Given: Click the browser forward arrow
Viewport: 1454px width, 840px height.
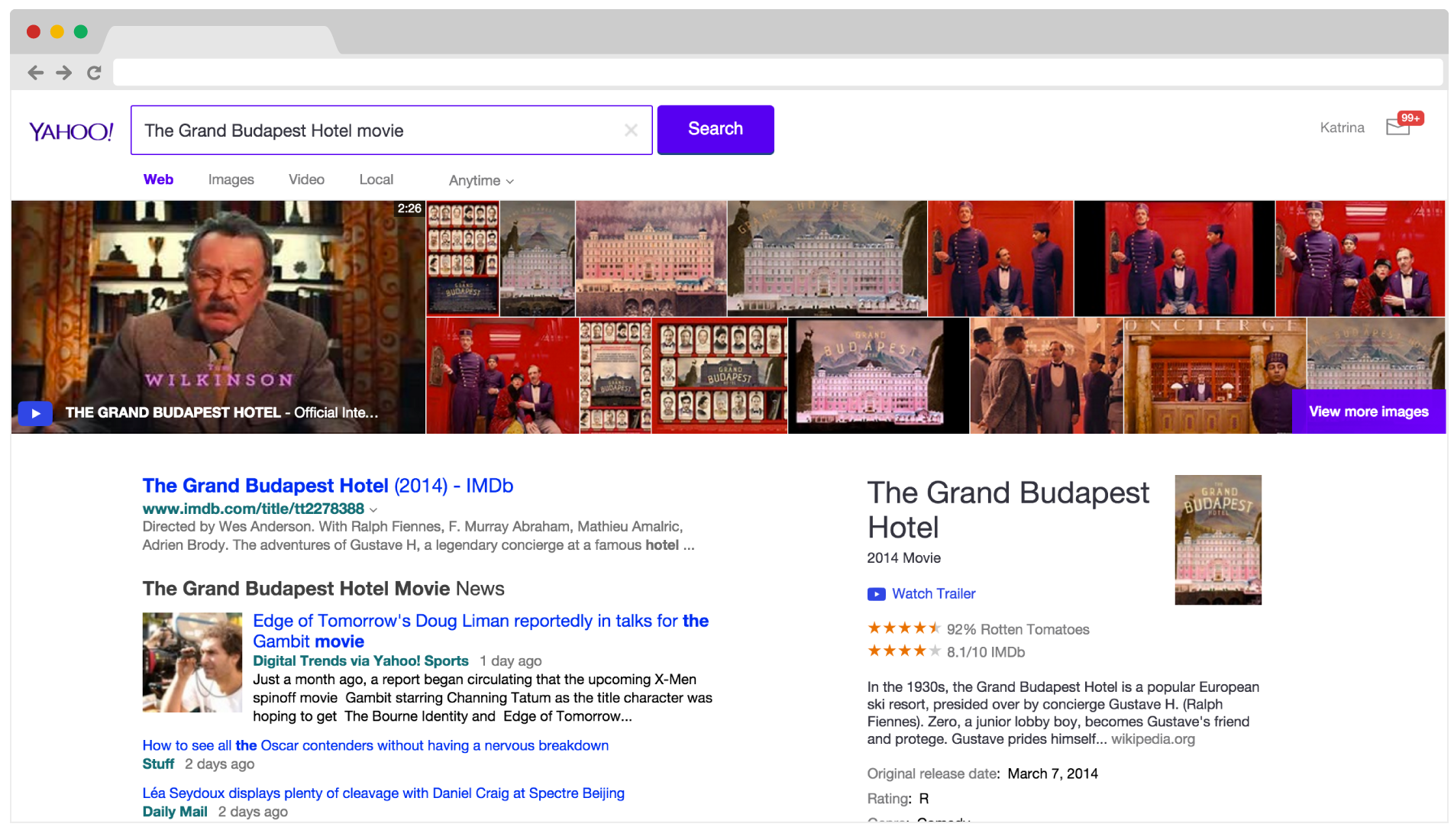Looking at the screenshot, I should click(x=64, y=73).
